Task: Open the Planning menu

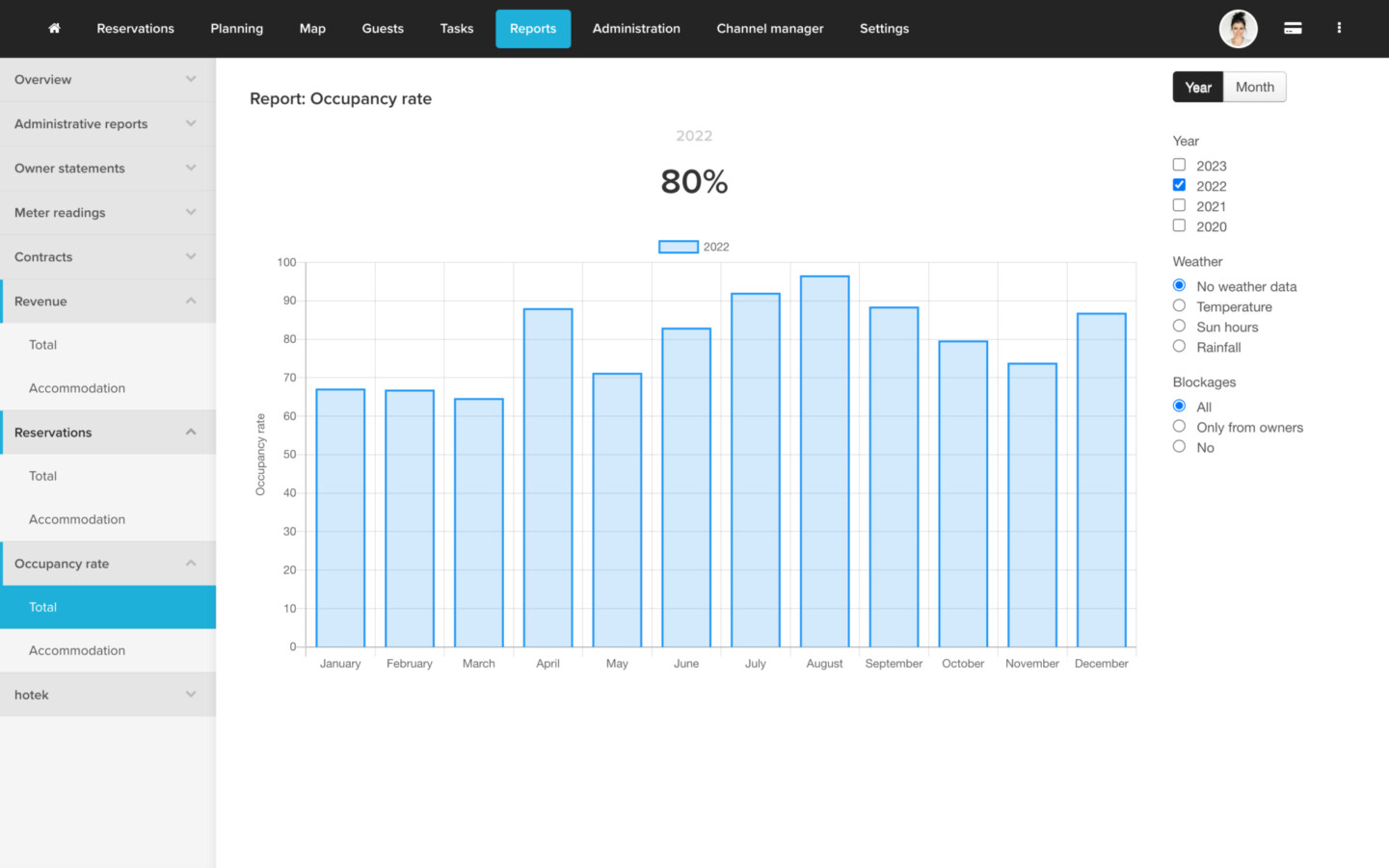Action: coord(236,29)
